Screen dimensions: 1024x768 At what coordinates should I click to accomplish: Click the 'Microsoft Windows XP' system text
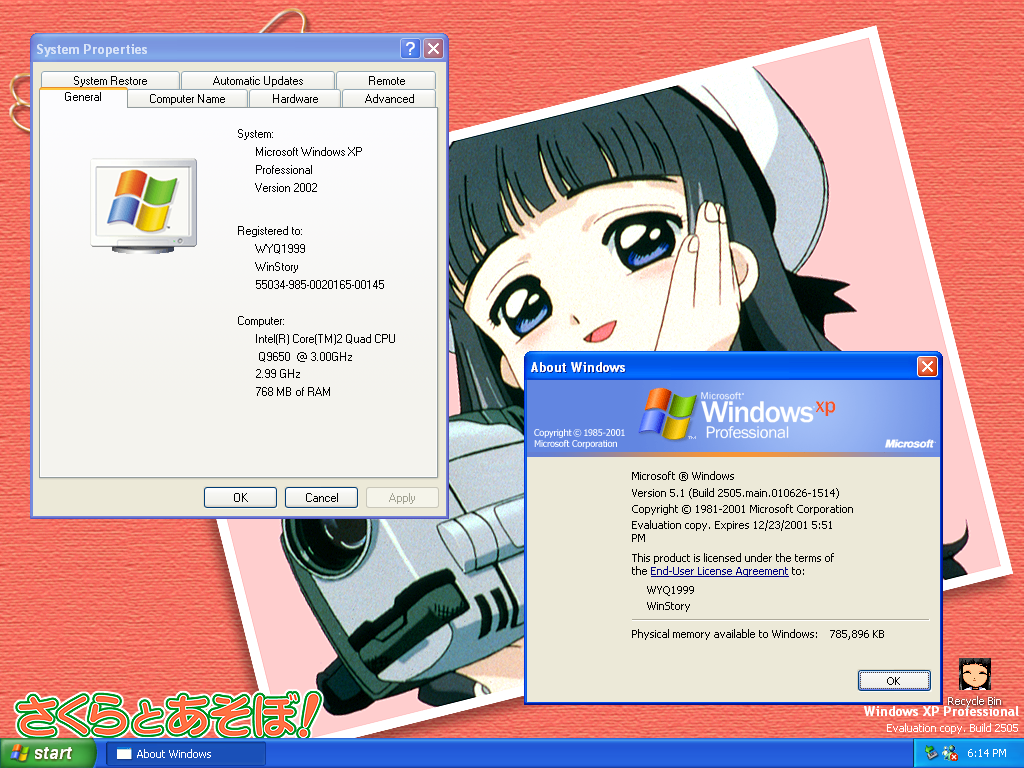tap(308, 152)
